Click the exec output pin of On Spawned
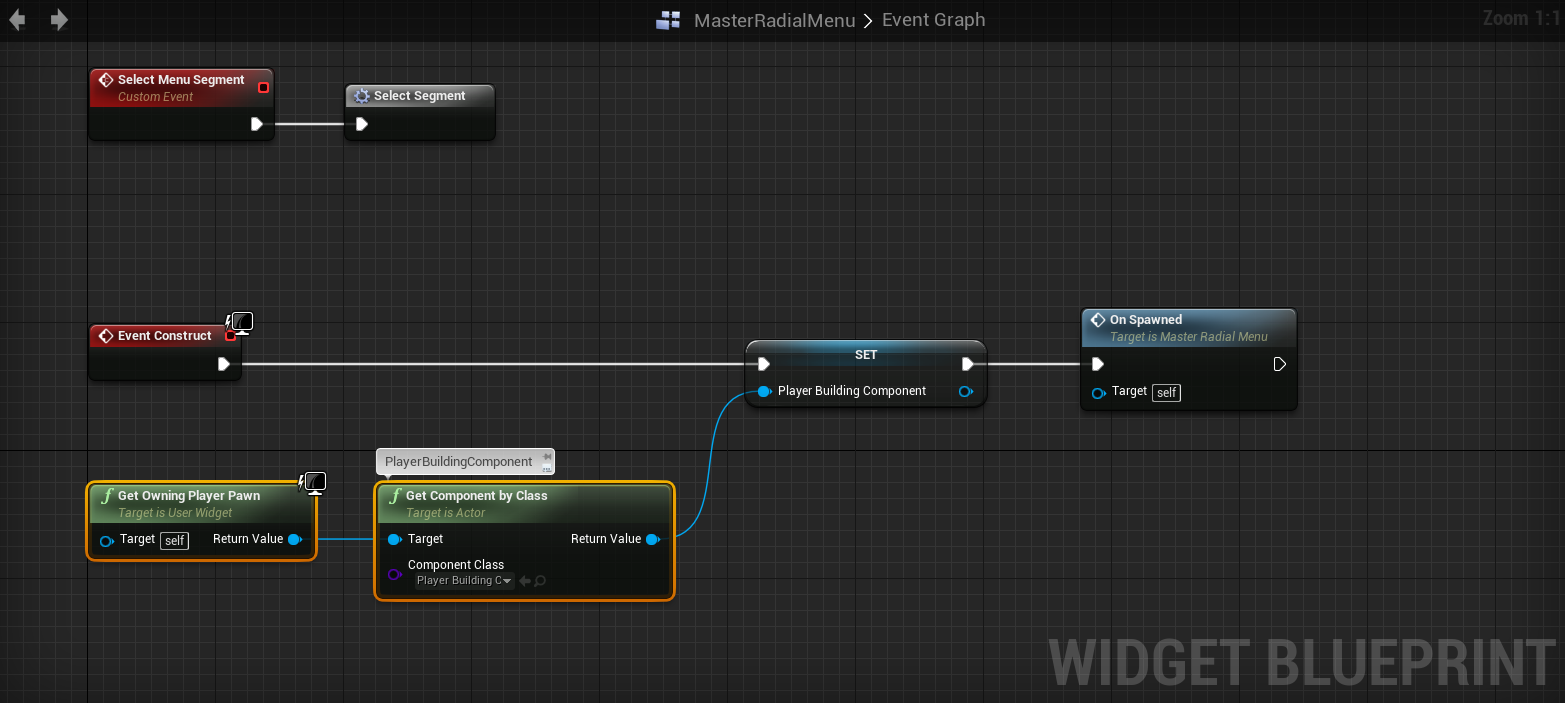 pos(1279,364)
